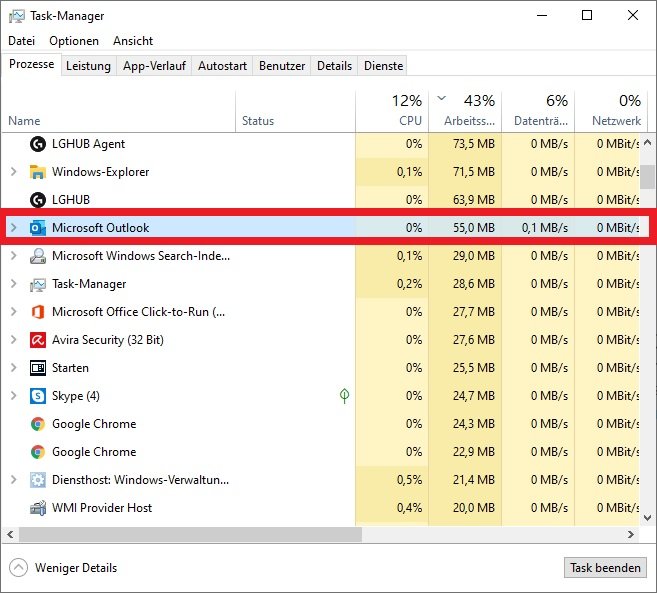Screen dimensions: 657x593
Task: Click the Task beenden button
Action: (605, 568)
